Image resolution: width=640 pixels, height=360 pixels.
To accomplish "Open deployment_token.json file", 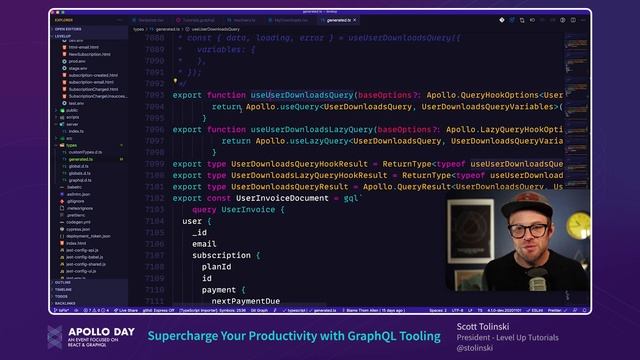I will pyautogui.click(x=88, y=236).
